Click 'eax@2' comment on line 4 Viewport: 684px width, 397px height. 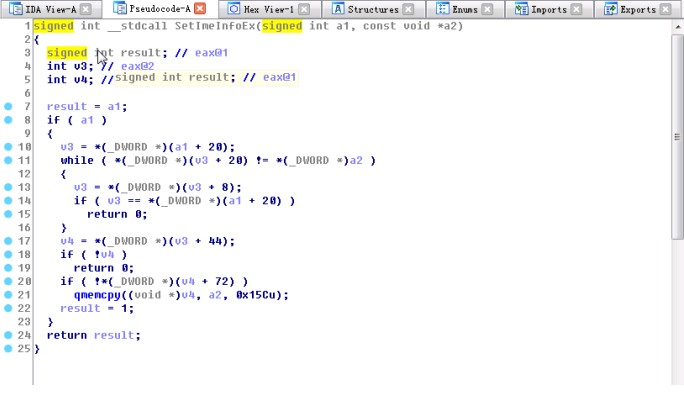click(x=137, y=66)
